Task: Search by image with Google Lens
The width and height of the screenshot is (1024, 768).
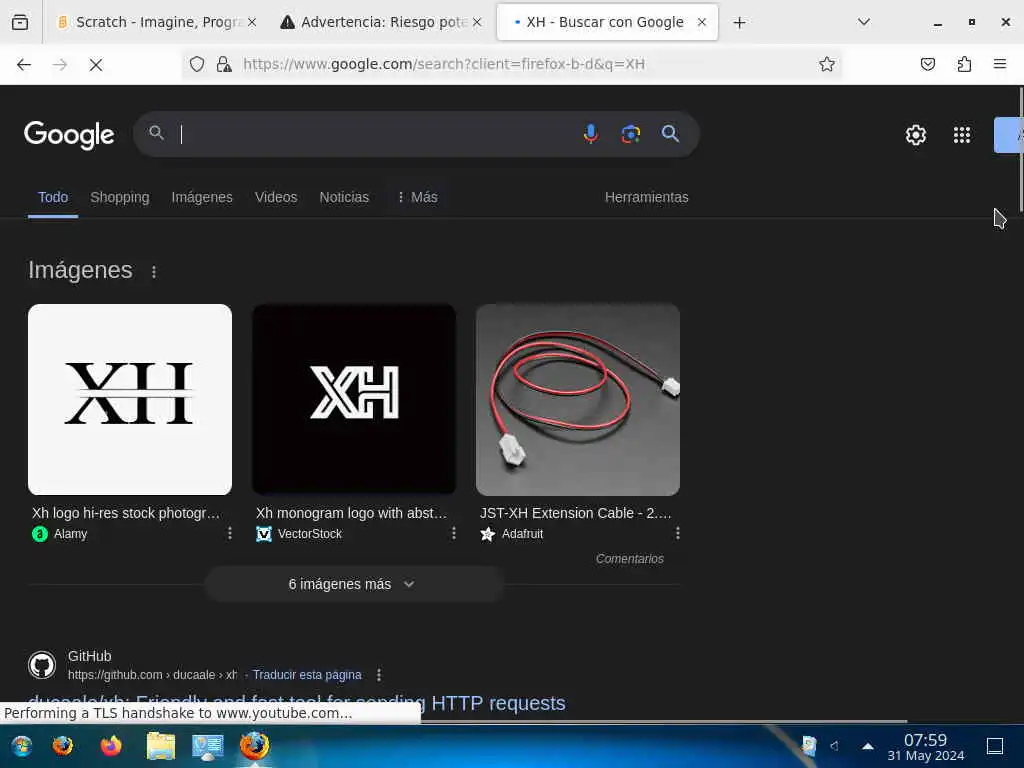Action: 630,134
